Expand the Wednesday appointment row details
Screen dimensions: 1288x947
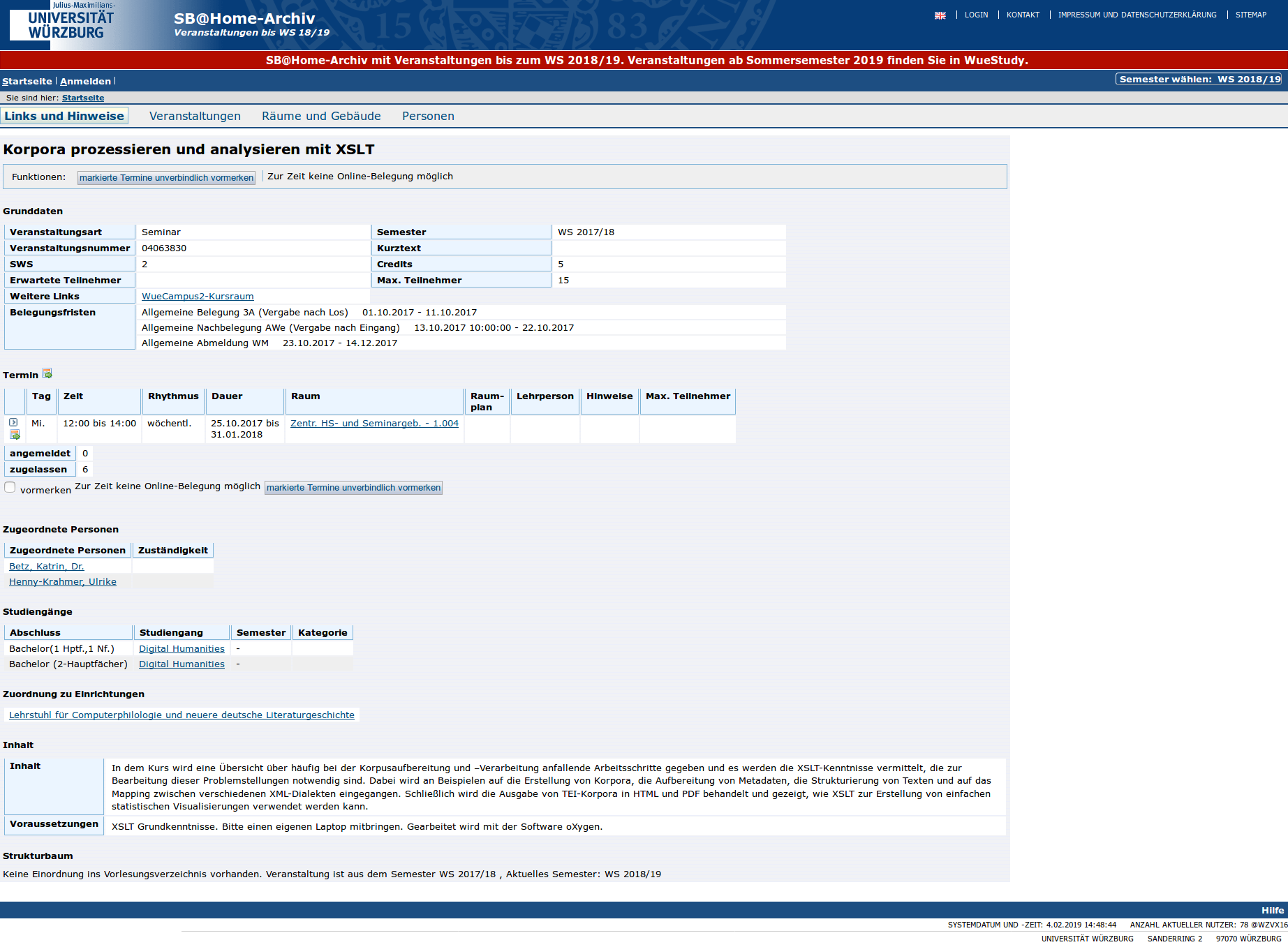click(13, 422)
